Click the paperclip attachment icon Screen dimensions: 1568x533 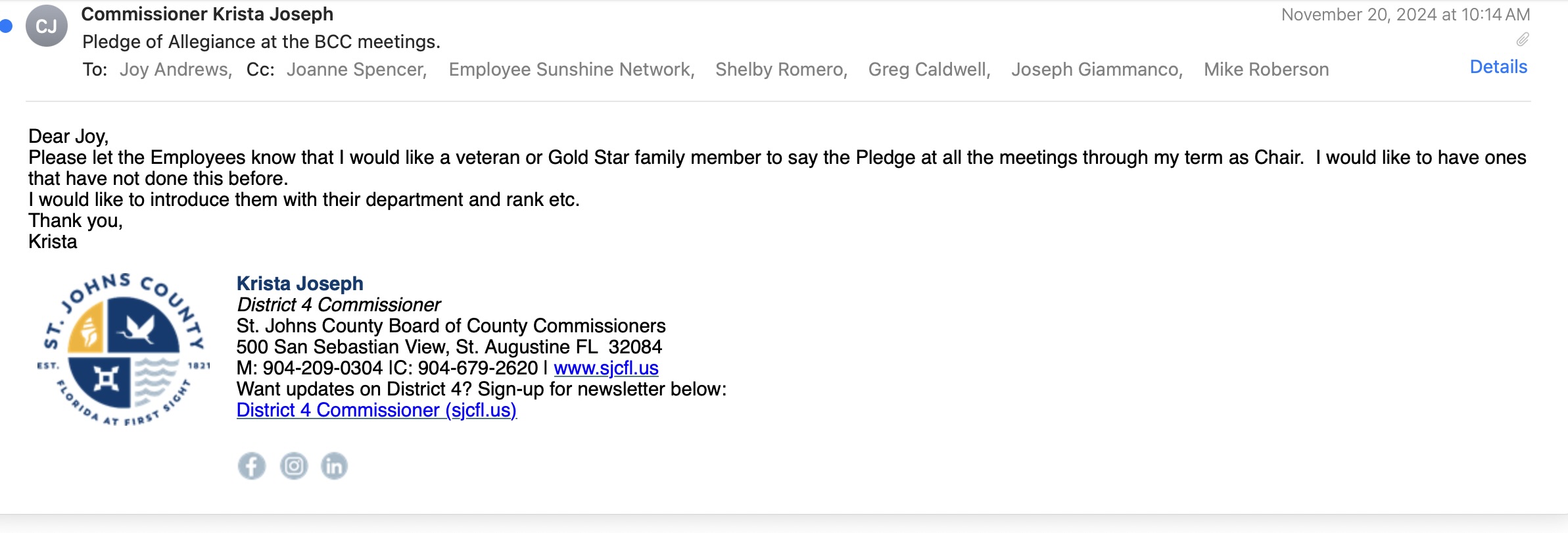1523,40
